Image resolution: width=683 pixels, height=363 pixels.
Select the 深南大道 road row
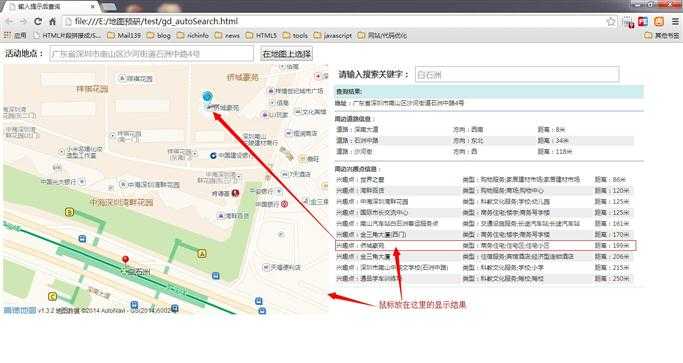point(484,129)
